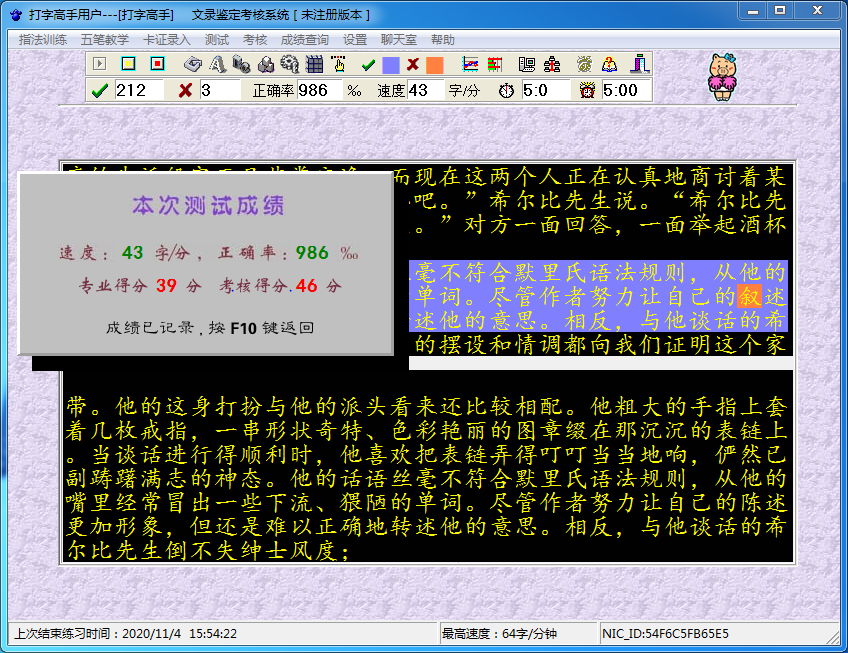The image size is (848, 653).
Task: Click the elapsed time field 5:0
Action: tap(546, 90)
